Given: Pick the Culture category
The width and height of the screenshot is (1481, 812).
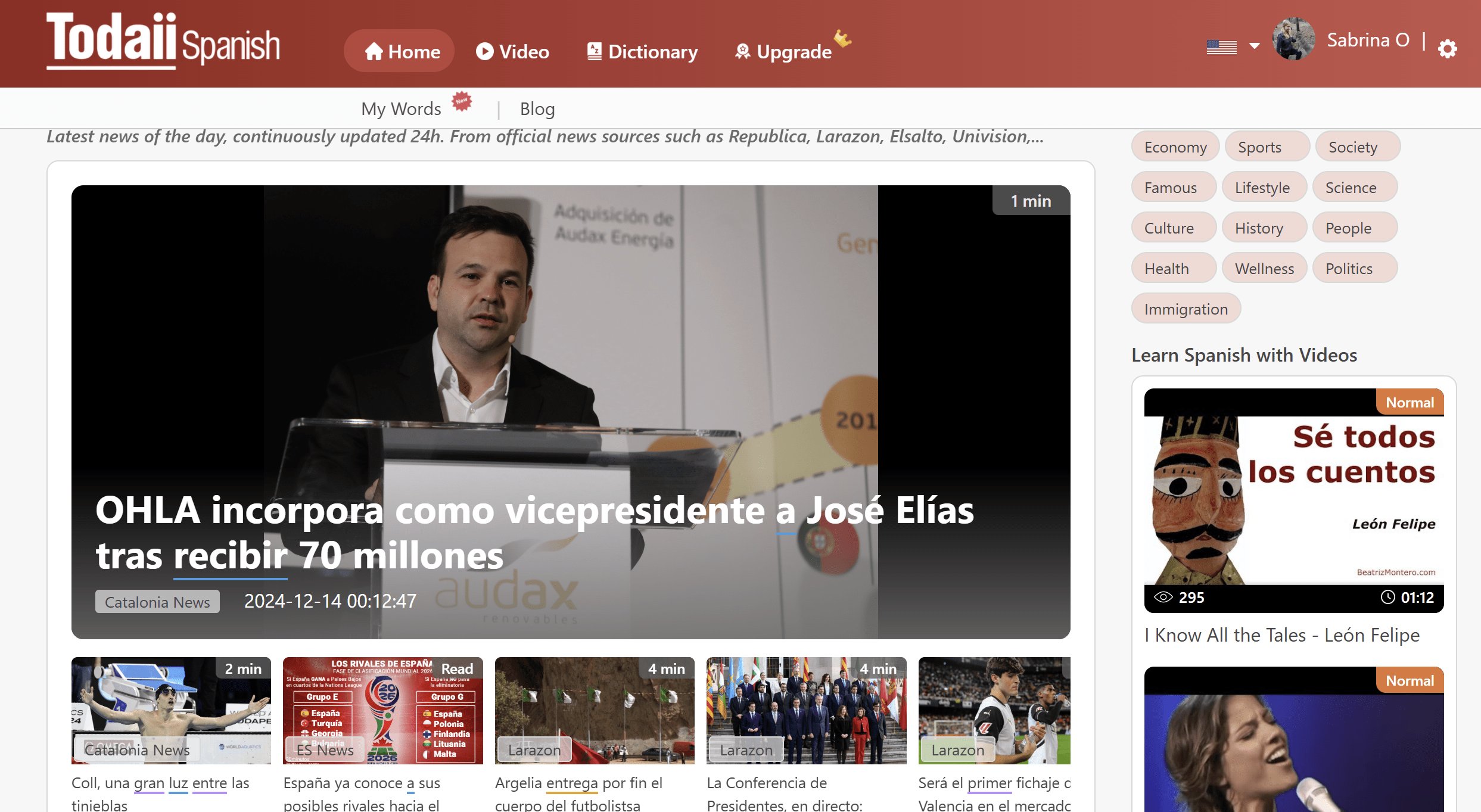Looking at the screenshot, I should tap(1174, 228).
